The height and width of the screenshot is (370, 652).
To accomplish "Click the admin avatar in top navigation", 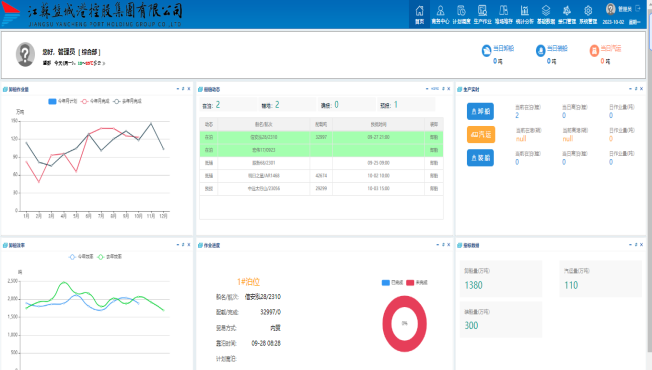I will coord(610,9).
